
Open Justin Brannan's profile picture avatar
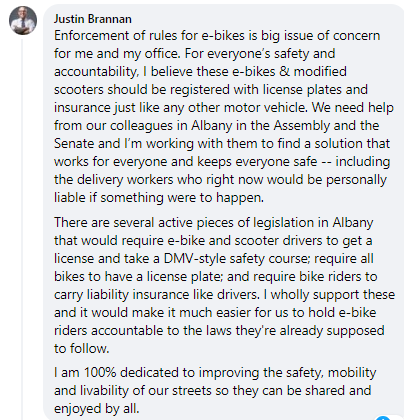[23, 20]
